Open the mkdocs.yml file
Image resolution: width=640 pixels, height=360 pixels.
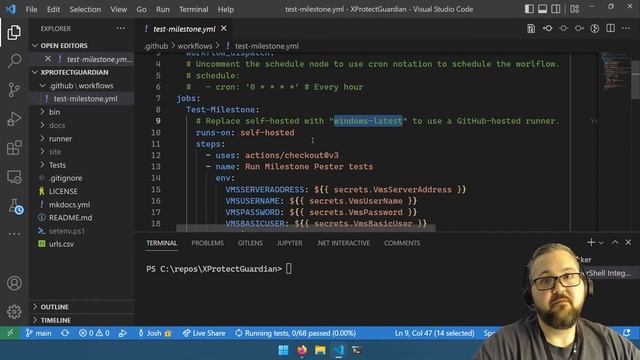pyautogui.click(x=69, y=204)
